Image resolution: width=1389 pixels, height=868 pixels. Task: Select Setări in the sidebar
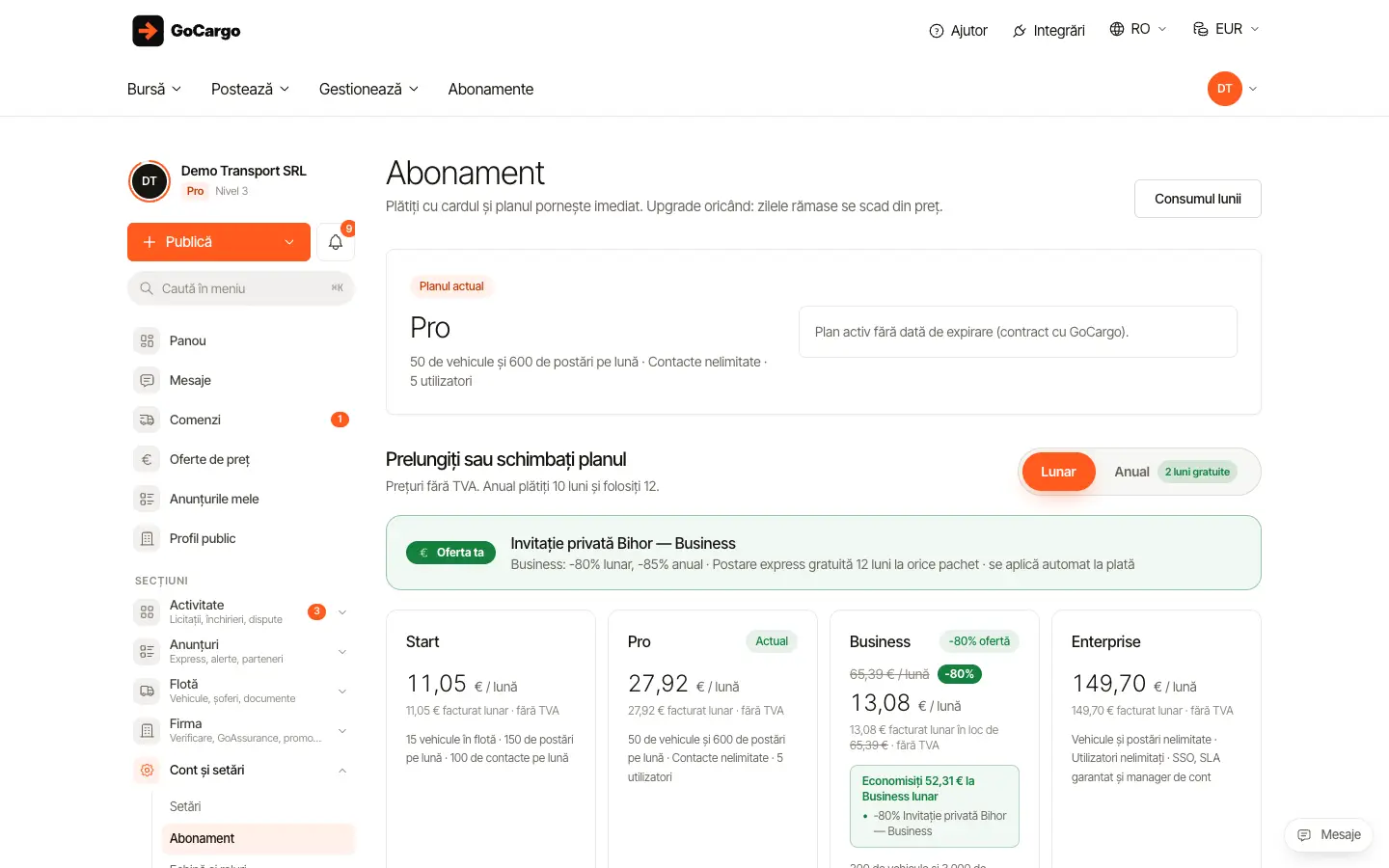[185, 806]
